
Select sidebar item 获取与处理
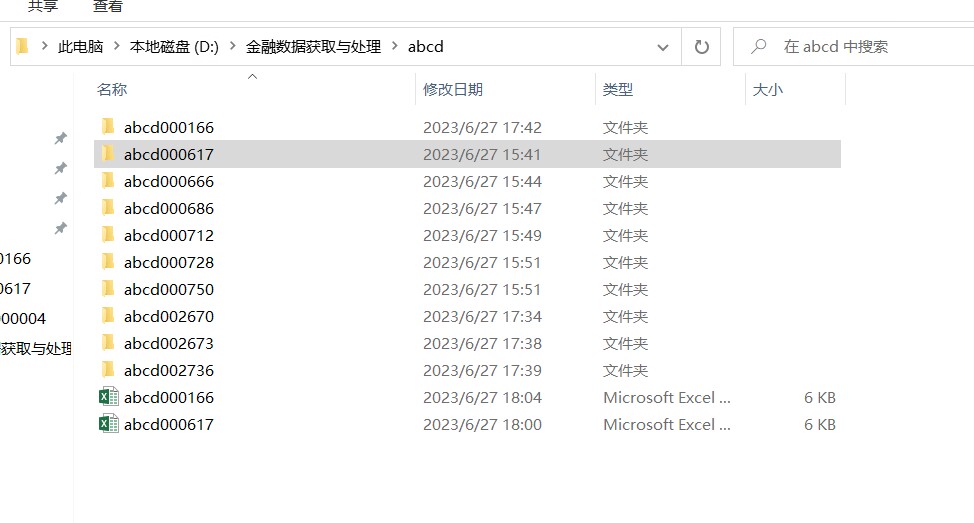coord(36,348)
